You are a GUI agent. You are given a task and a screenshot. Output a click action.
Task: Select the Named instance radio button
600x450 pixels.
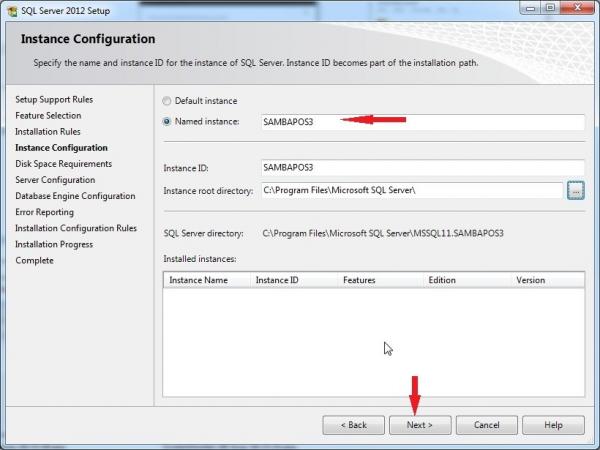pyautogui.click(x=167, y=121)
